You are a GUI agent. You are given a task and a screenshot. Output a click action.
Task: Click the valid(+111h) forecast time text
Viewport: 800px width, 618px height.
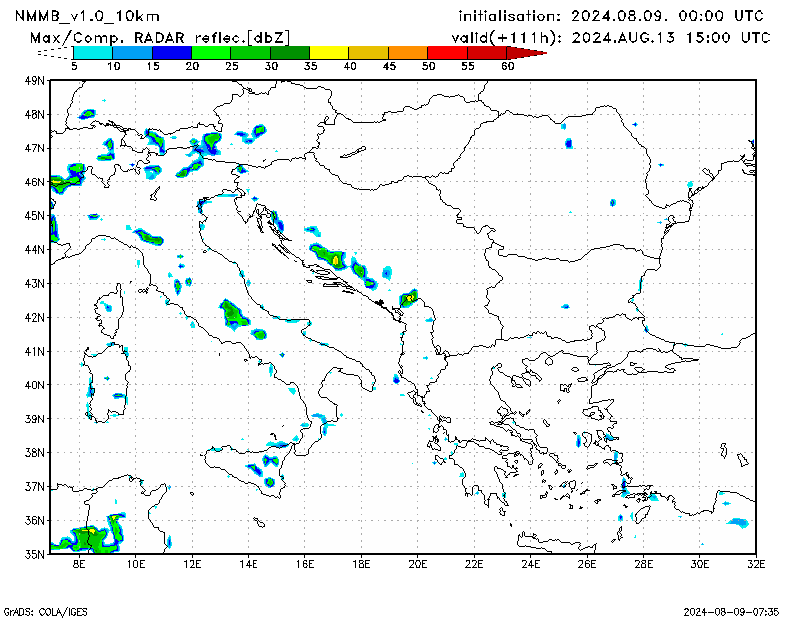coord(609,37)
